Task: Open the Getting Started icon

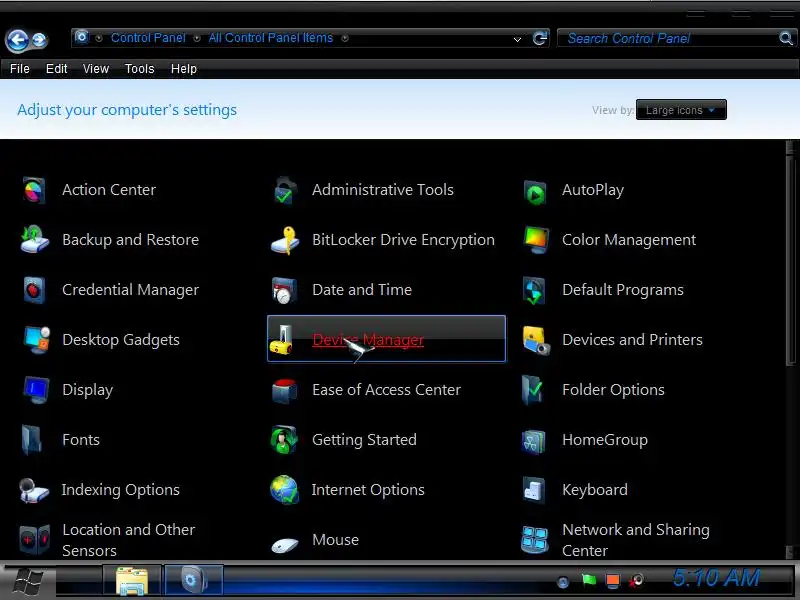Action: [284, 439]
